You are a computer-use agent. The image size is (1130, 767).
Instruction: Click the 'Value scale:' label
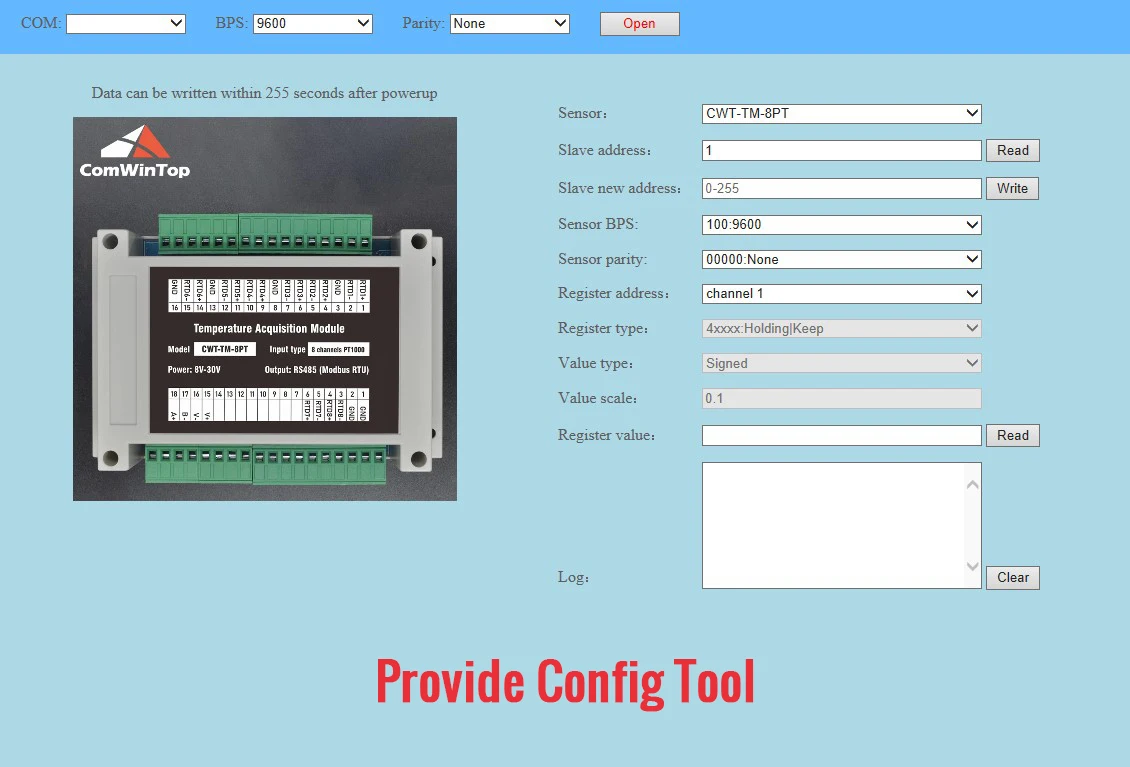[x=597, y=398]
